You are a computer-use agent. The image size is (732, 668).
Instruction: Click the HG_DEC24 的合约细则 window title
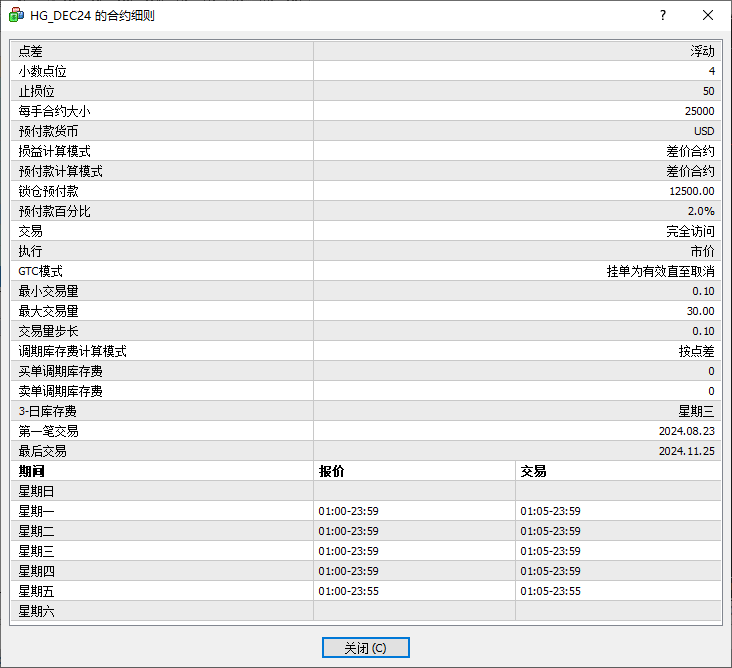click(x=92, y=15)
